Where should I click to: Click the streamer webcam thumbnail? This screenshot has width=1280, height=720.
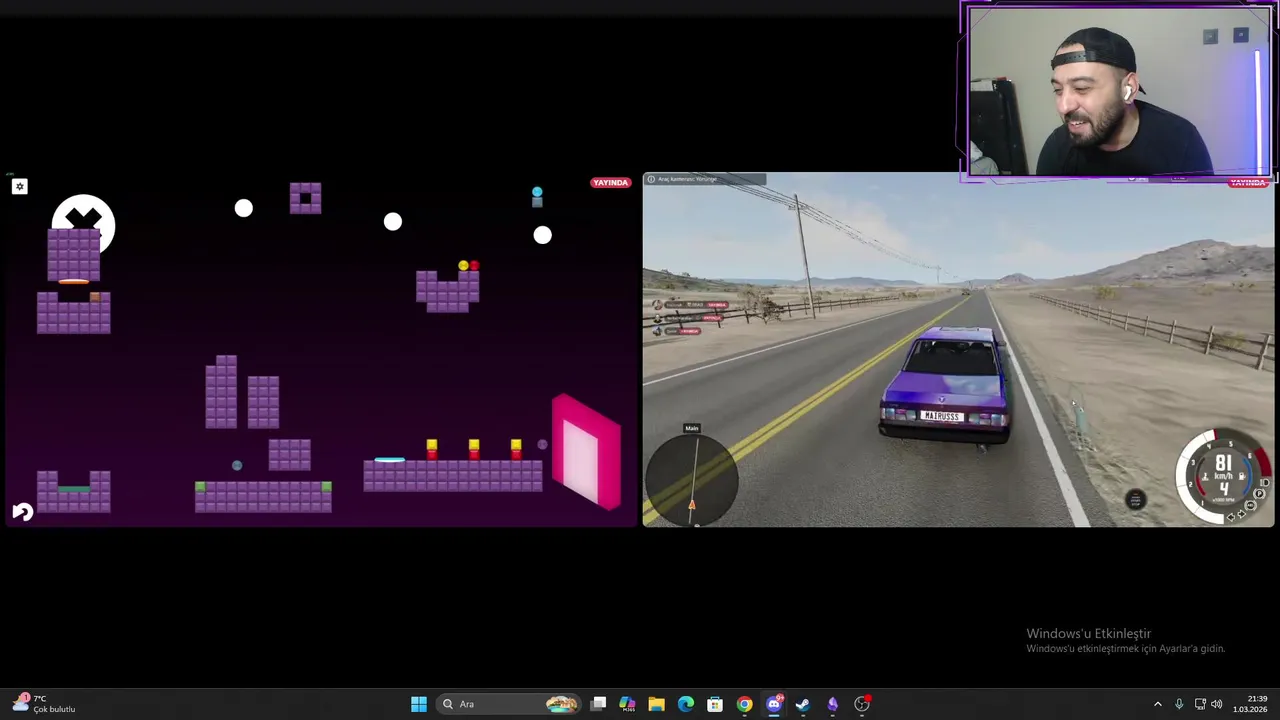[1118, 91]
